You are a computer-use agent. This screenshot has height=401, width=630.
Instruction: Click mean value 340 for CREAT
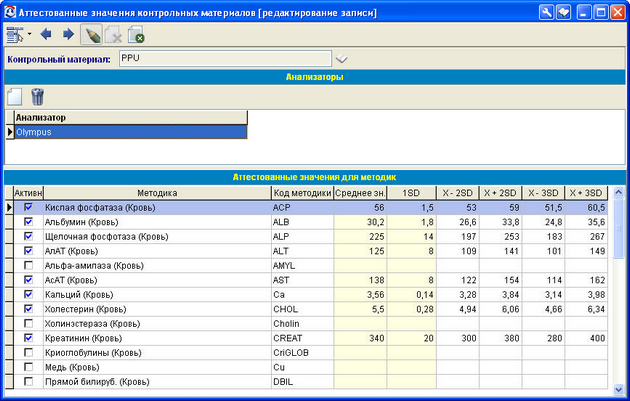click(360, 338)
